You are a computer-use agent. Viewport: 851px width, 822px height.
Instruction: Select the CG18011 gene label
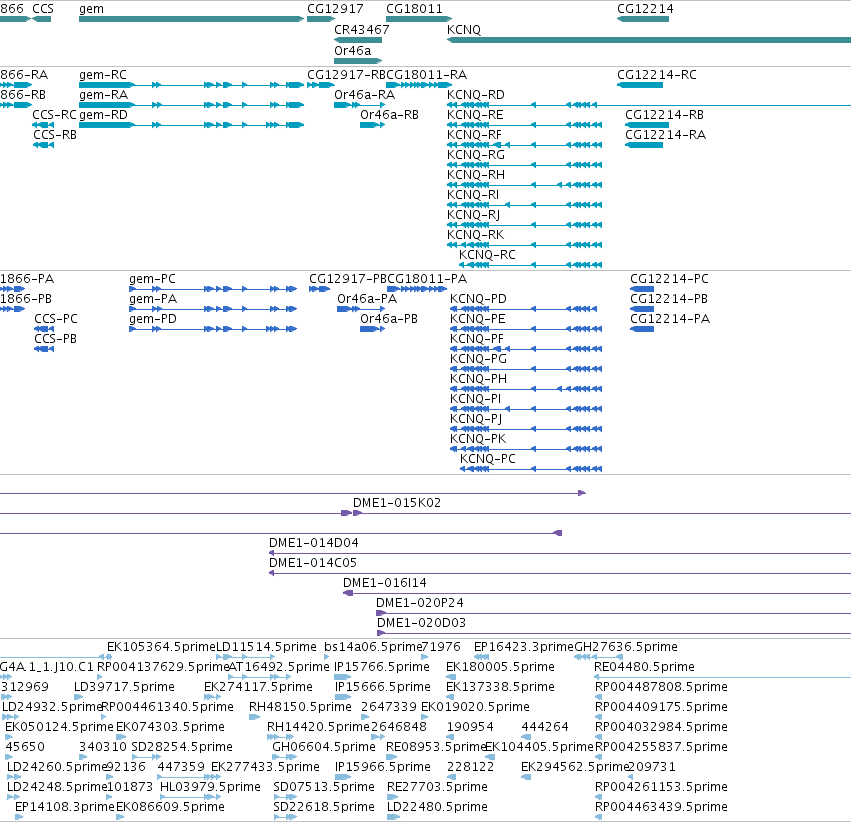tap(414, 9)
